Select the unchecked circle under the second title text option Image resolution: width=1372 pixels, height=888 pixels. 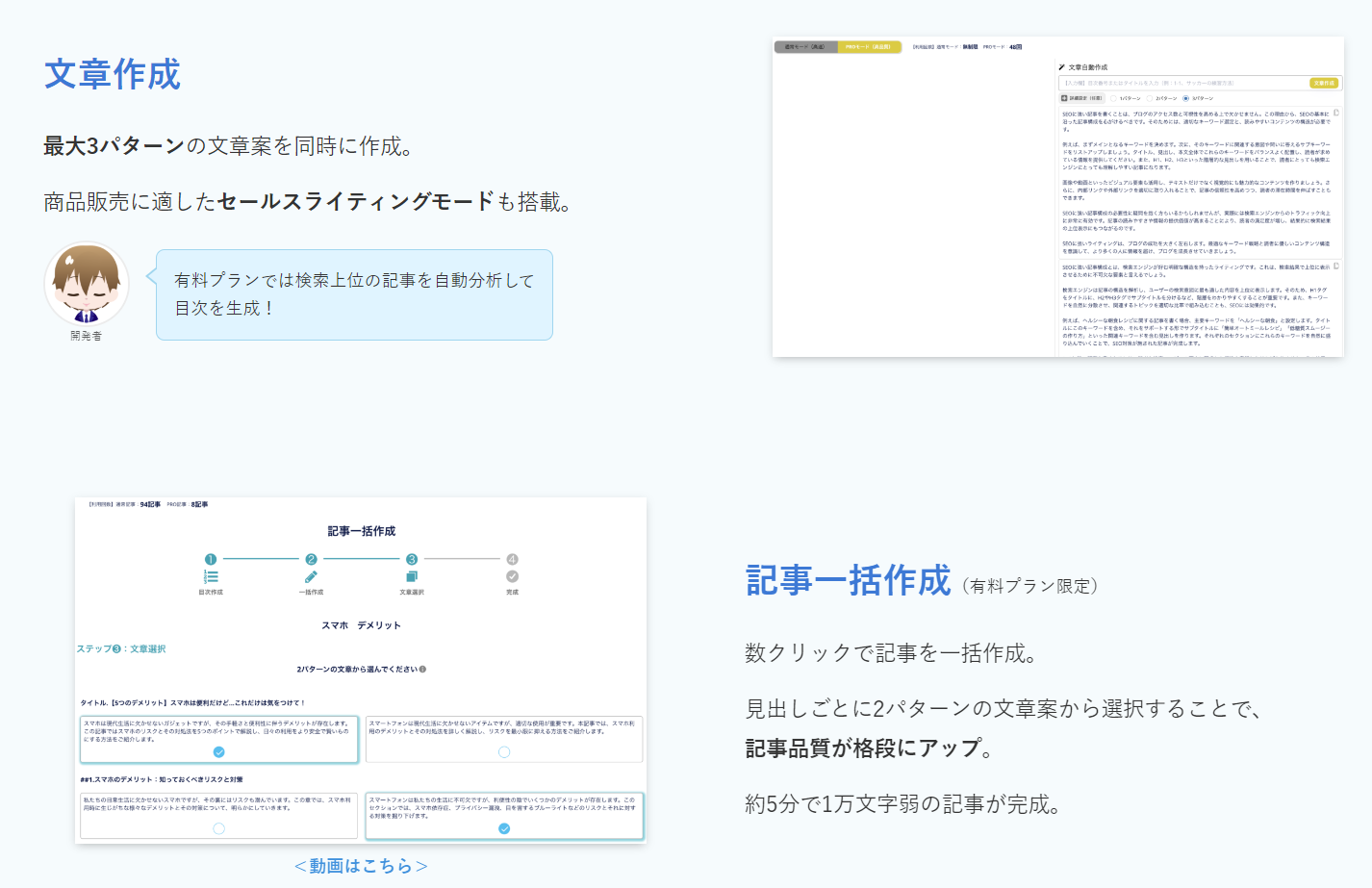pos(504,752)
